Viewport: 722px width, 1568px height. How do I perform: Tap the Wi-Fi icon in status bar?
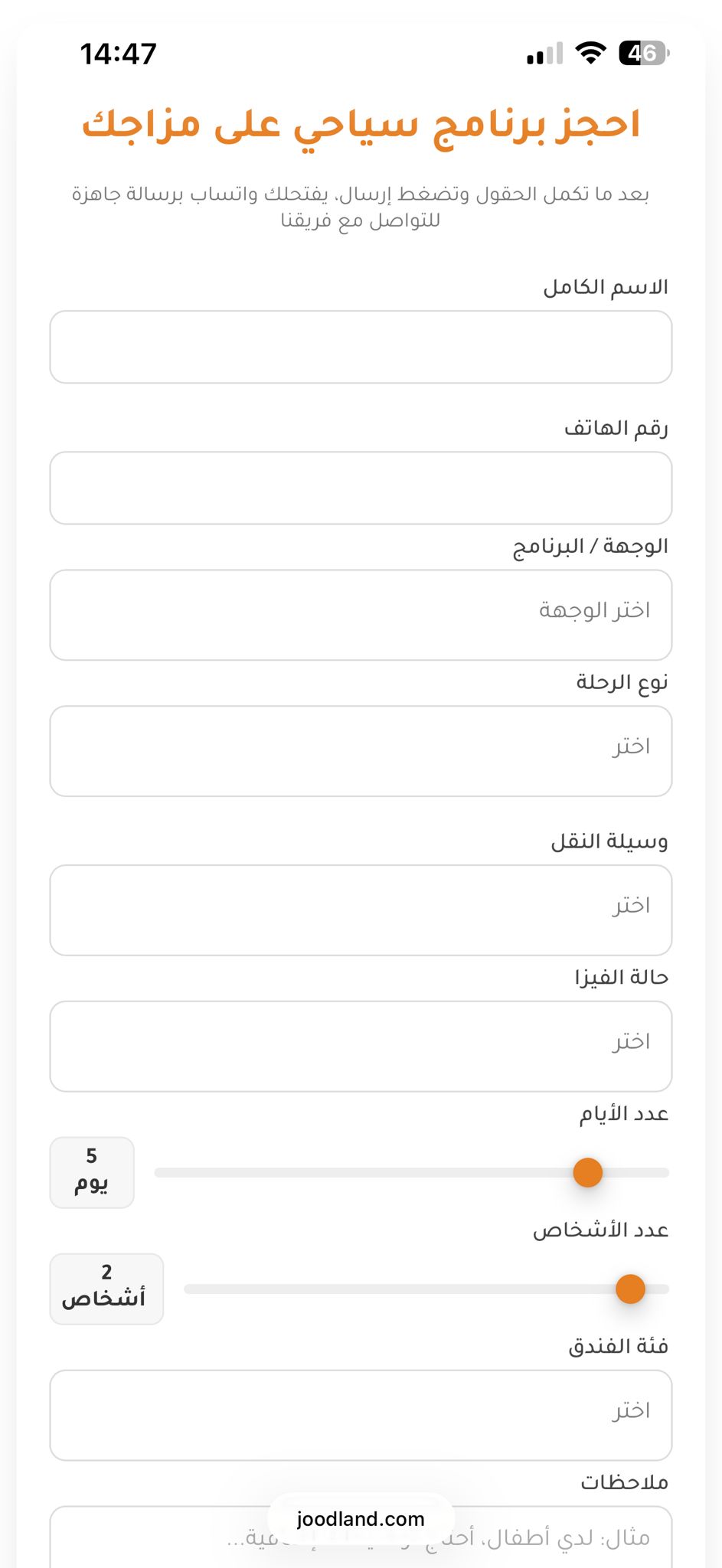pyautogui.click(x=590, y=53)
